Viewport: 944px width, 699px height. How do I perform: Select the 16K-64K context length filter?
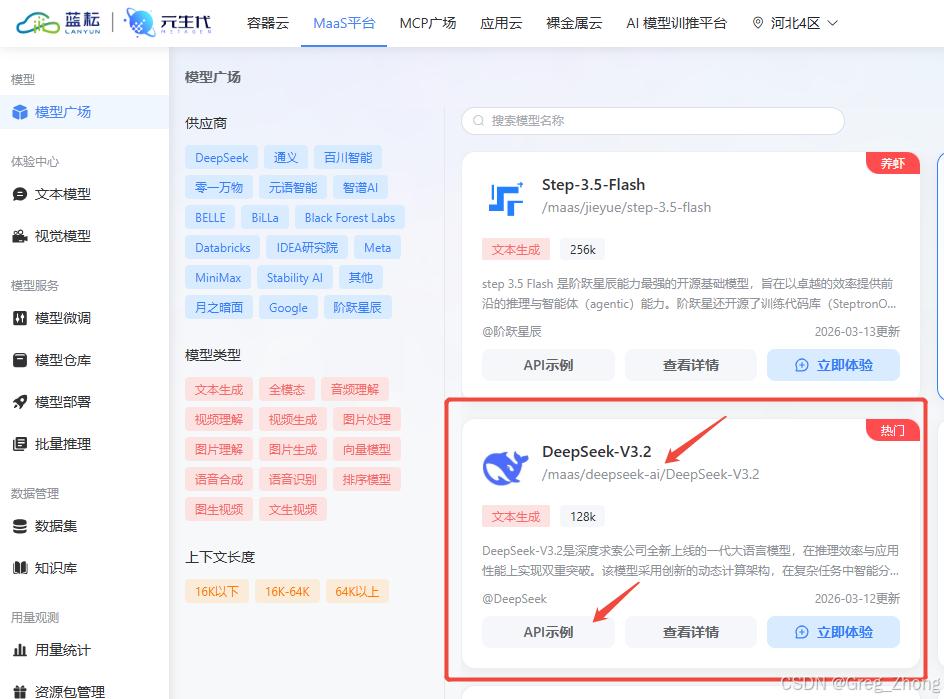coord(287,591)
